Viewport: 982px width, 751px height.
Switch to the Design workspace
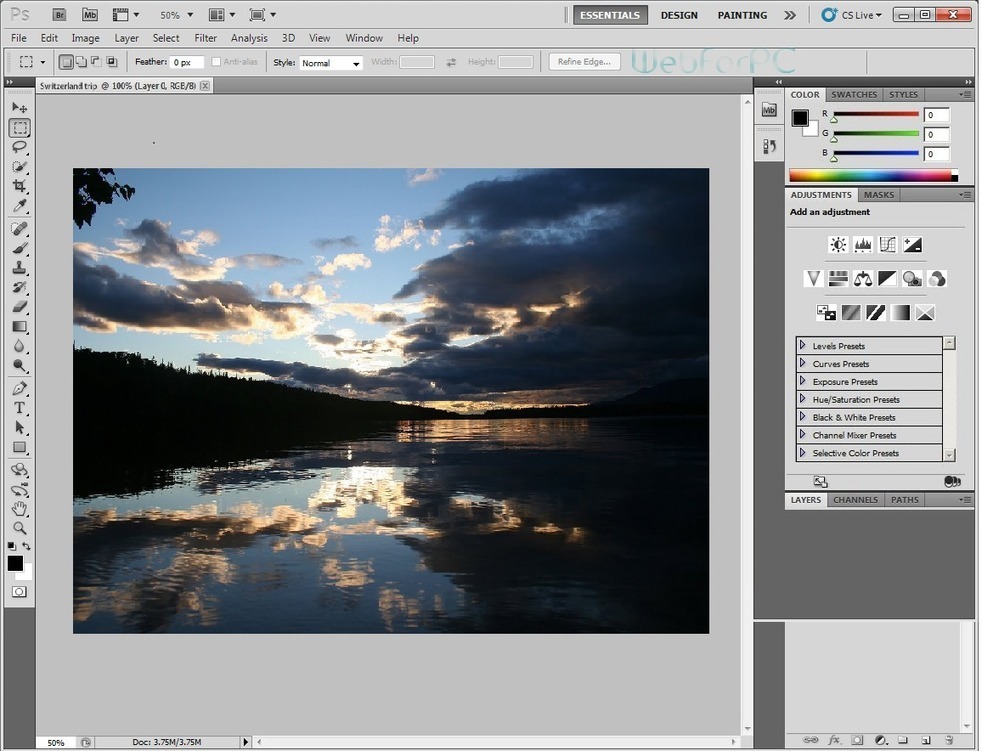point(679,15)
